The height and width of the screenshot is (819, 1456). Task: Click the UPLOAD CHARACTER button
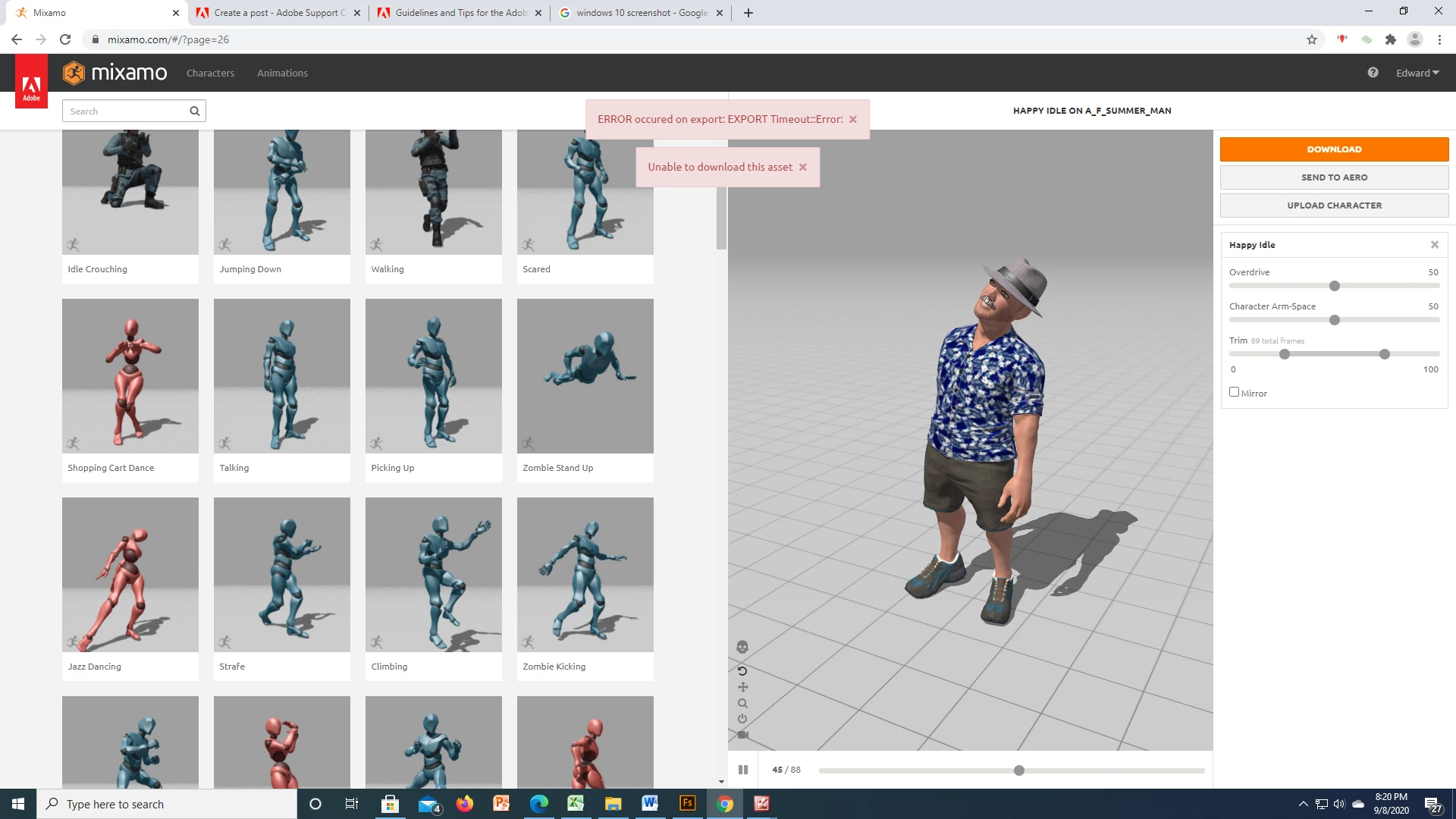[x=1334, y=206]
